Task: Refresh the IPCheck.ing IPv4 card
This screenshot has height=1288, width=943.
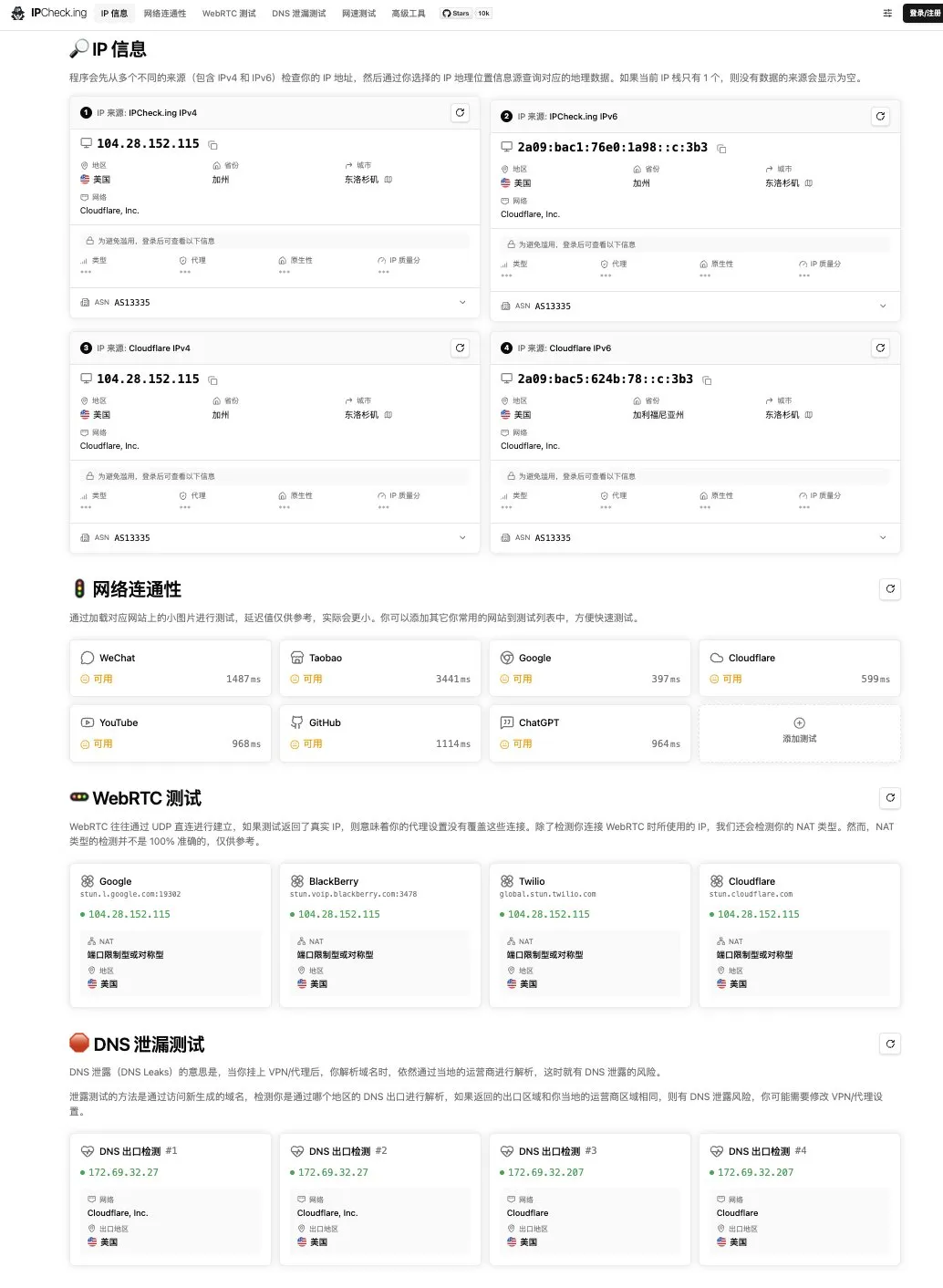Action: click(460, 113)
